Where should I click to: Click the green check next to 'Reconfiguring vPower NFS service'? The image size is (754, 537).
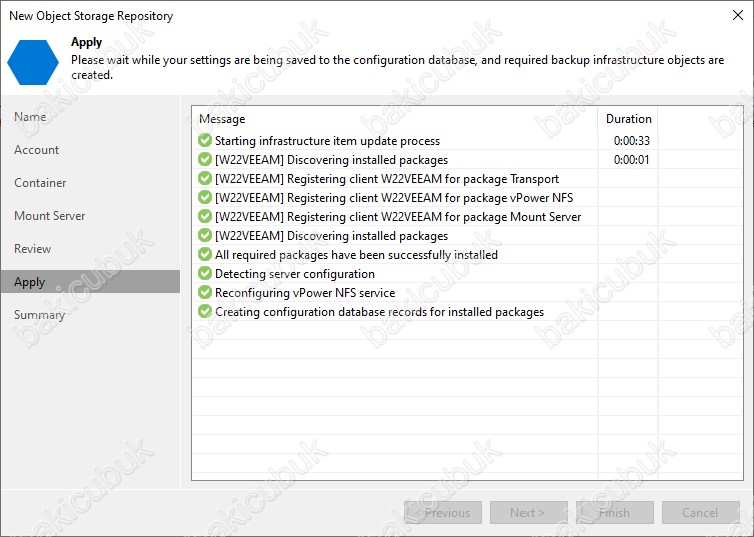(x=205, y=292)
